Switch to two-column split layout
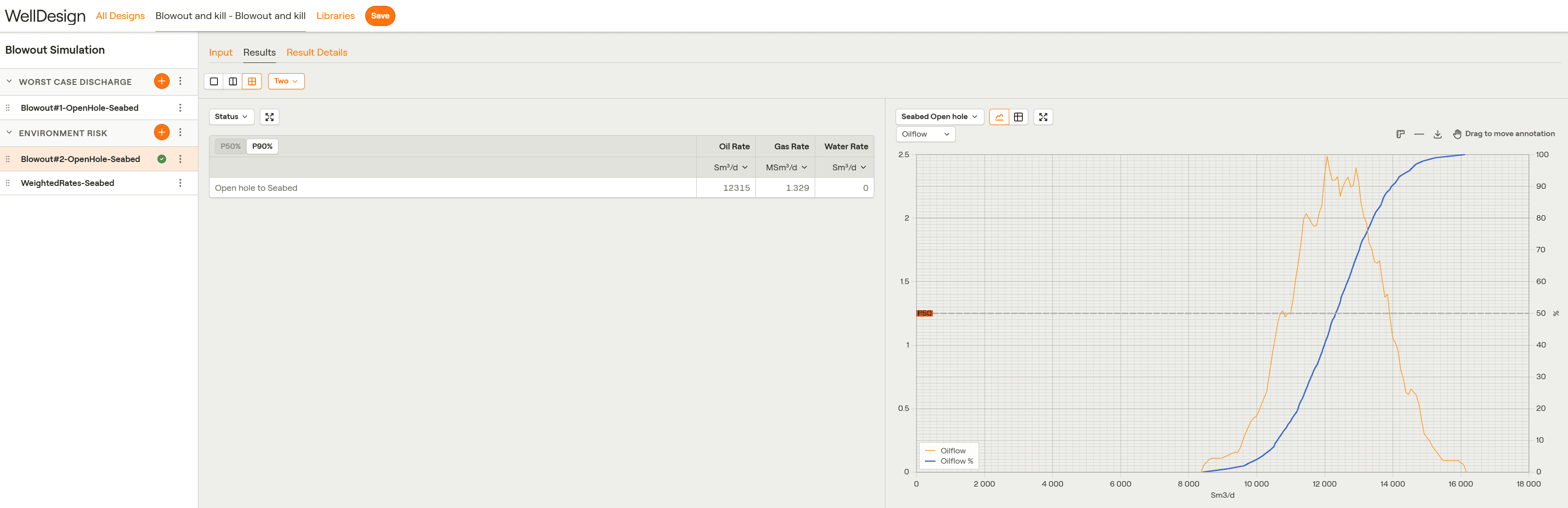1568x508 pixels. coord(233,81)
